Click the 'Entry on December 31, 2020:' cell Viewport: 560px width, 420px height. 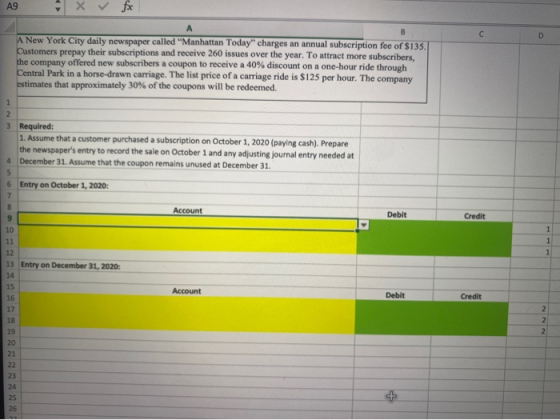[x=70, y=265]
